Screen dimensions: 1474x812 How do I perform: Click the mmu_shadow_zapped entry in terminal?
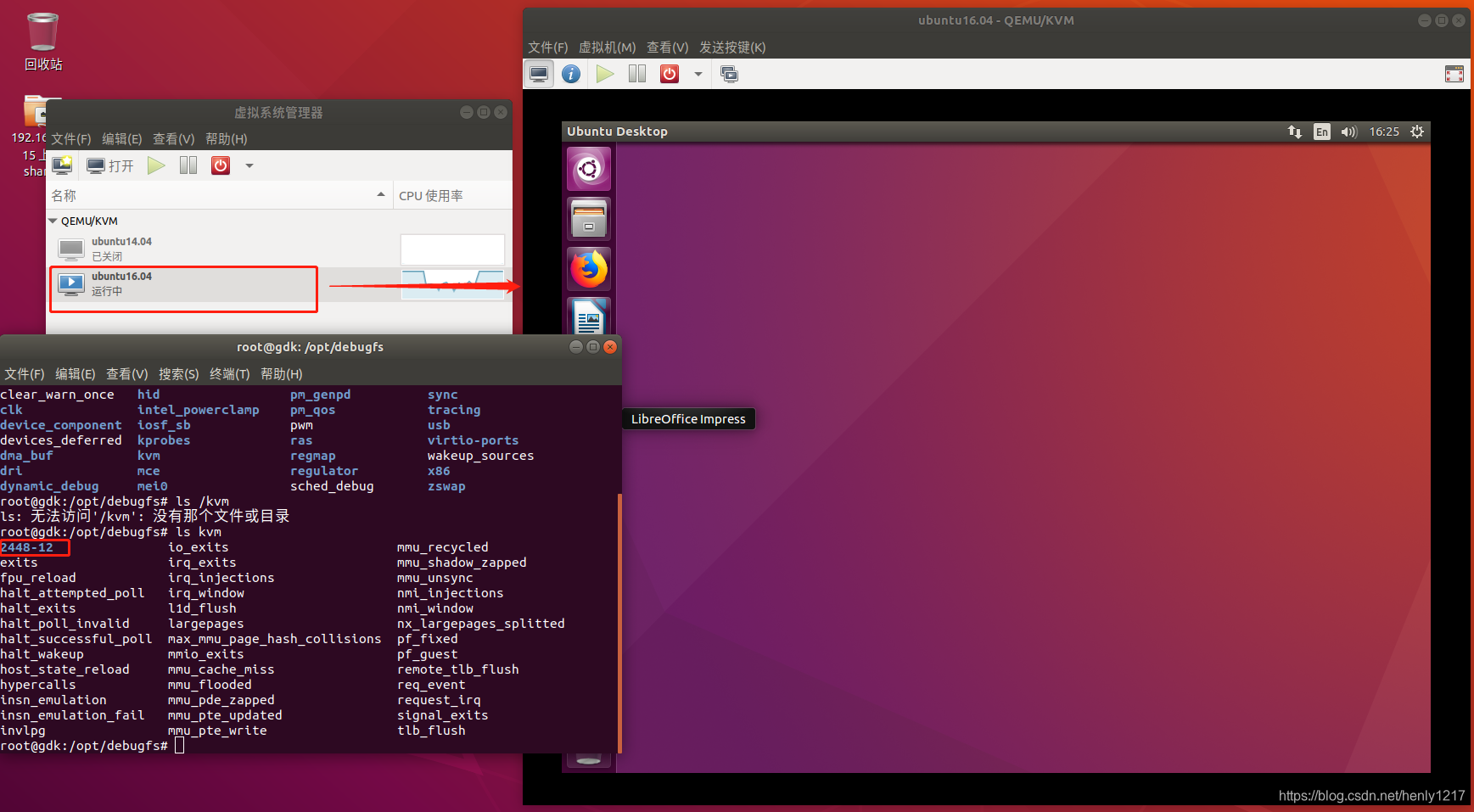tap(462, 563)
